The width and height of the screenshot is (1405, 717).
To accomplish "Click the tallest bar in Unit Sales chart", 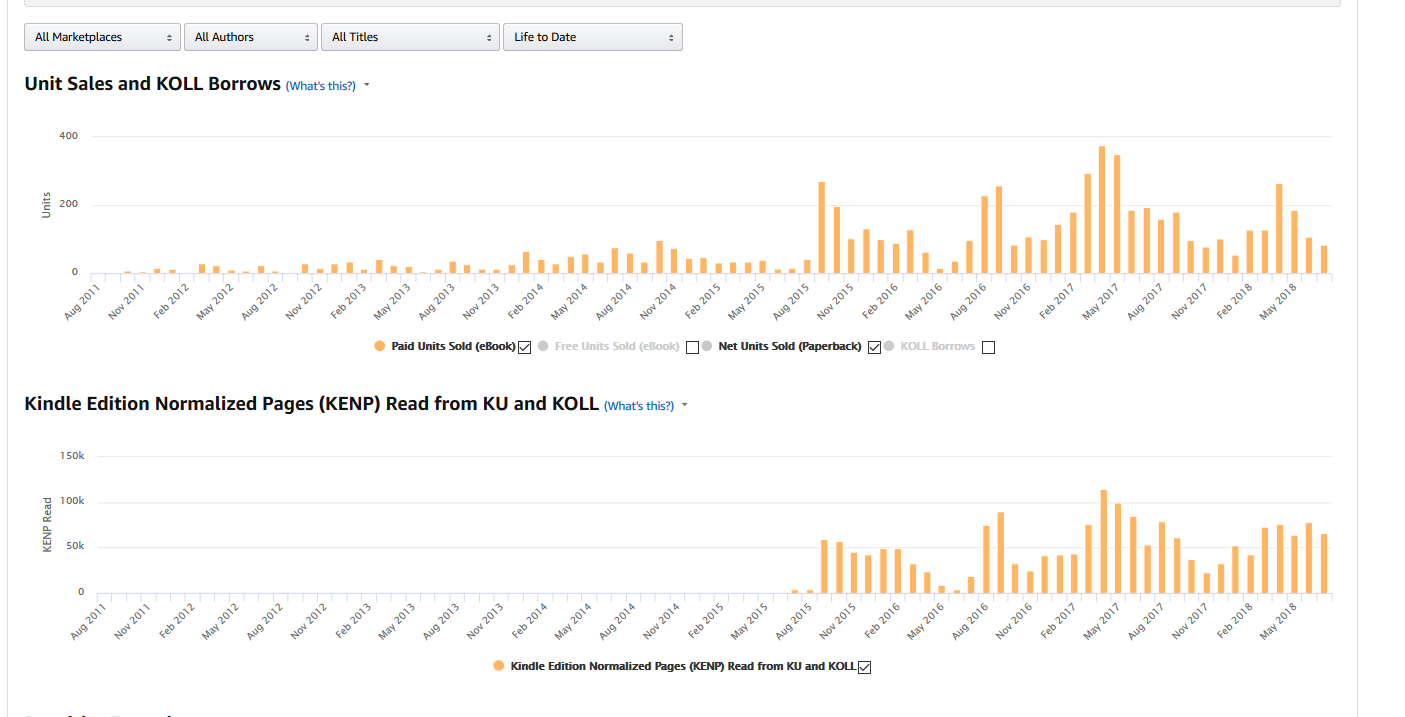I will [x=1102, y=210].
